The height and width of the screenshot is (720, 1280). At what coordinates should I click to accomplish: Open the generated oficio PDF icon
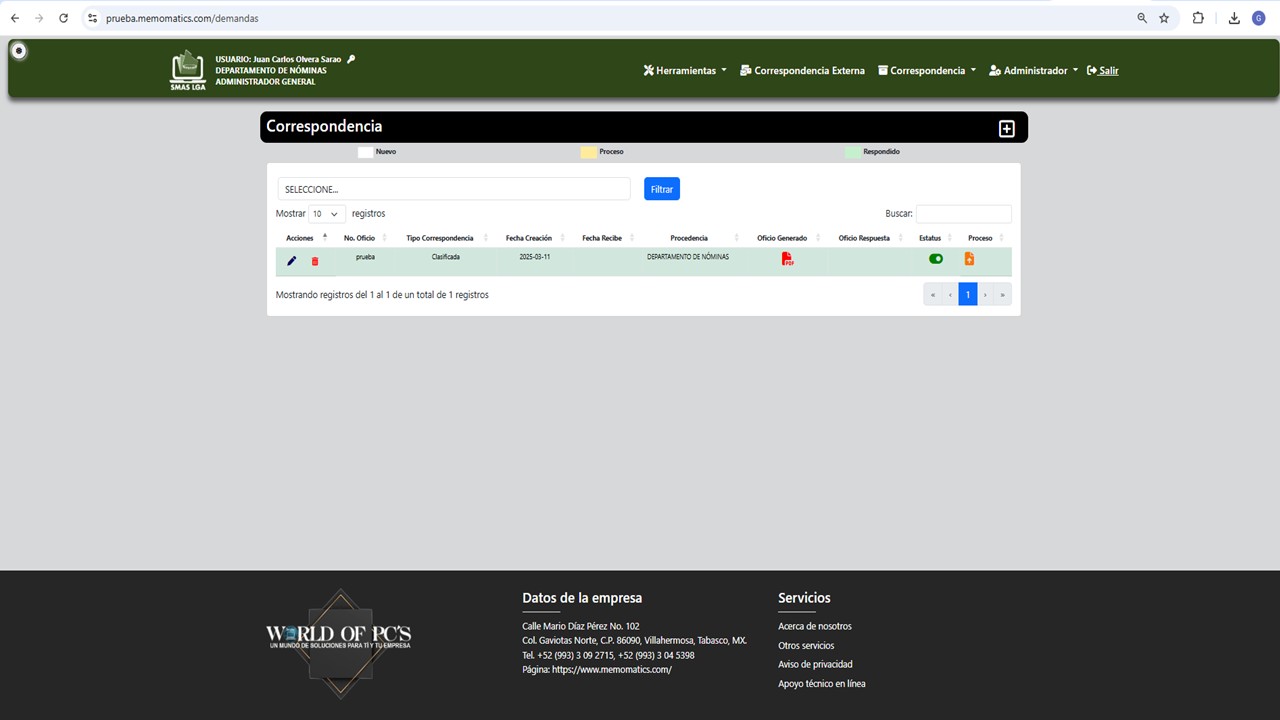coord(788,259)
